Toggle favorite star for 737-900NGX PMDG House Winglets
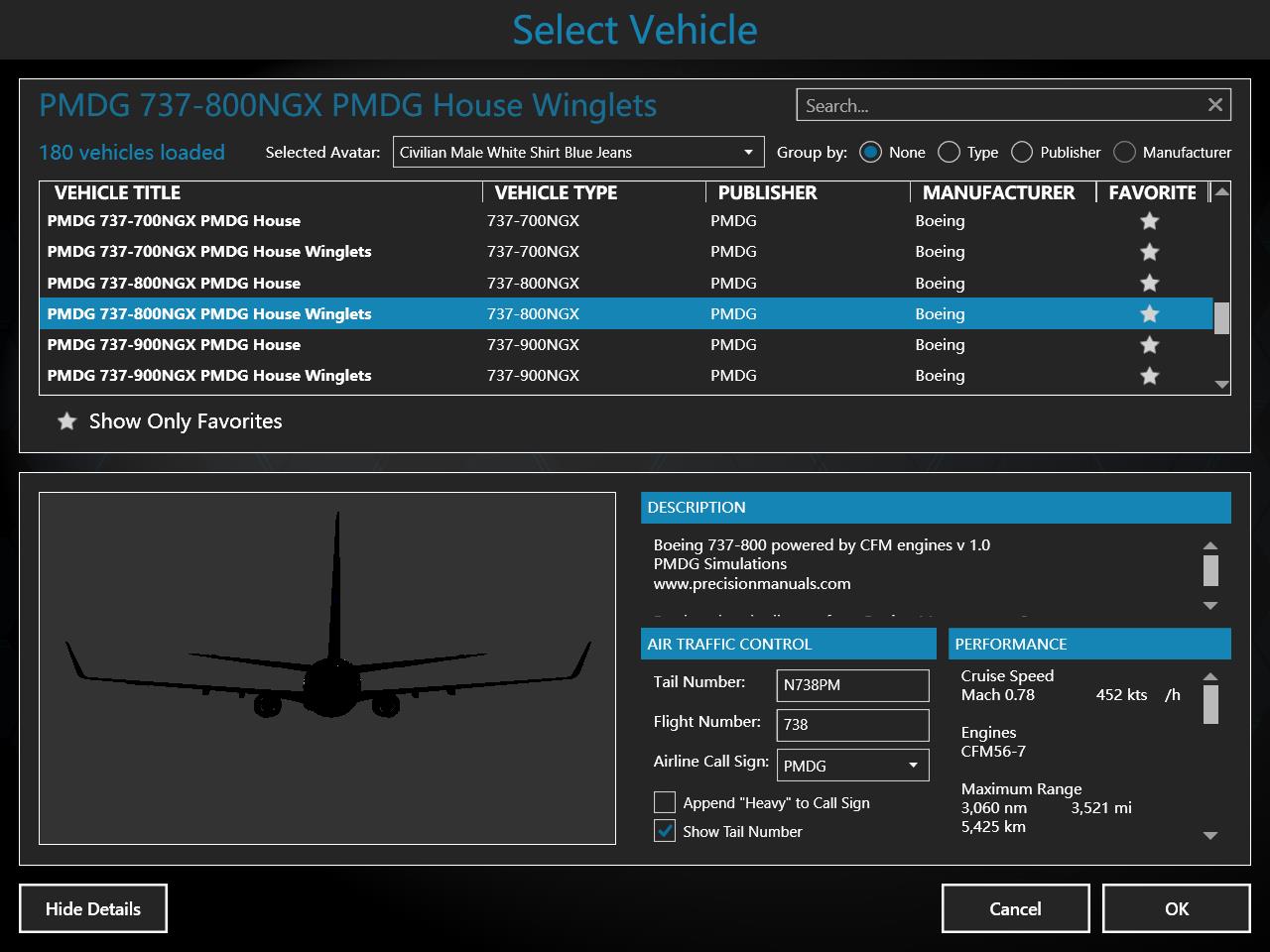Viewport: 1270px width, 952px height. coord(1149,376)
